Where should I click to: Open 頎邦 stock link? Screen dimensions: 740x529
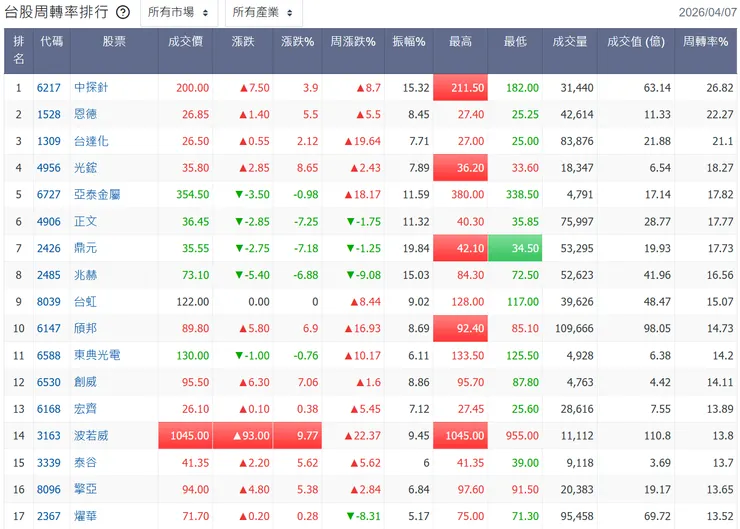(x=85, y=328)
